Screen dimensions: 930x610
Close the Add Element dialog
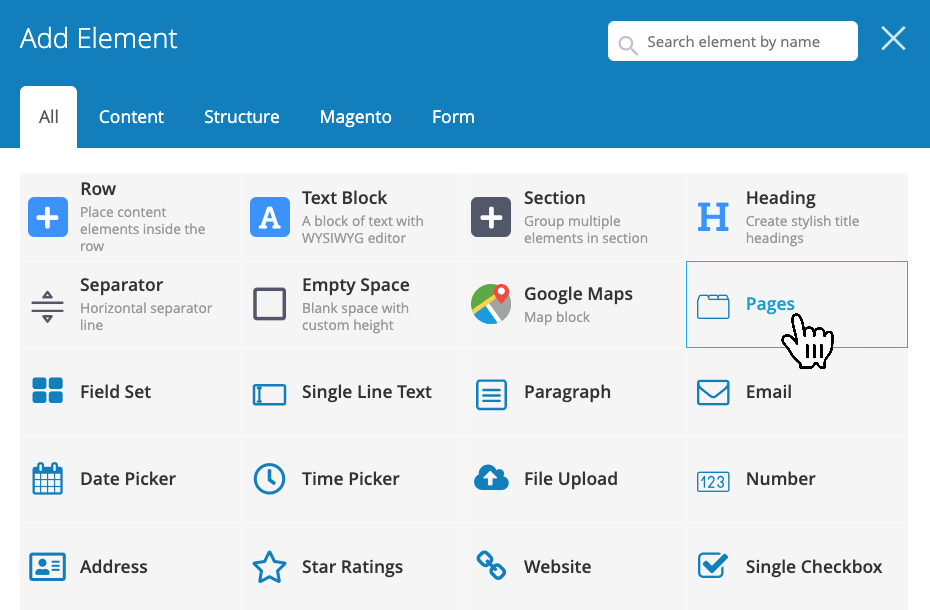893,39
